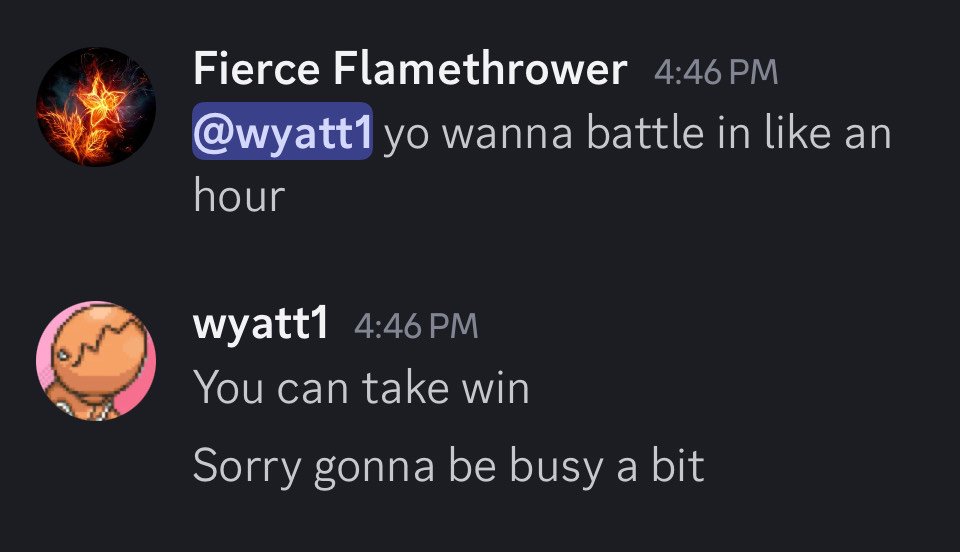Click the "Sorry gonna be busy a bit" message
The image size is (960, 552).
[x=449, y=467]
